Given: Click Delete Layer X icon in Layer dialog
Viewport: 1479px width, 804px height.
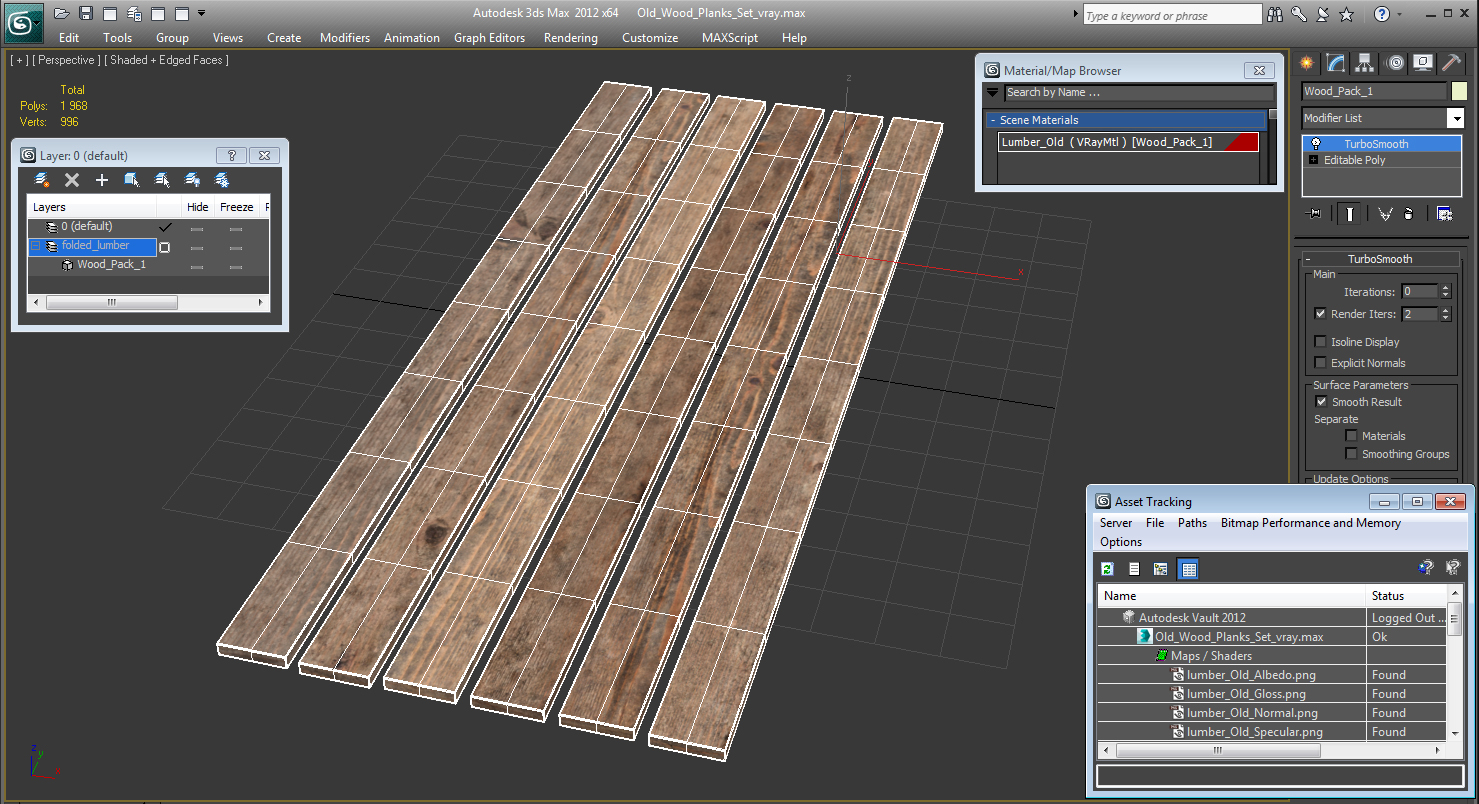Looking at the screenshot, I should [72, 180].
